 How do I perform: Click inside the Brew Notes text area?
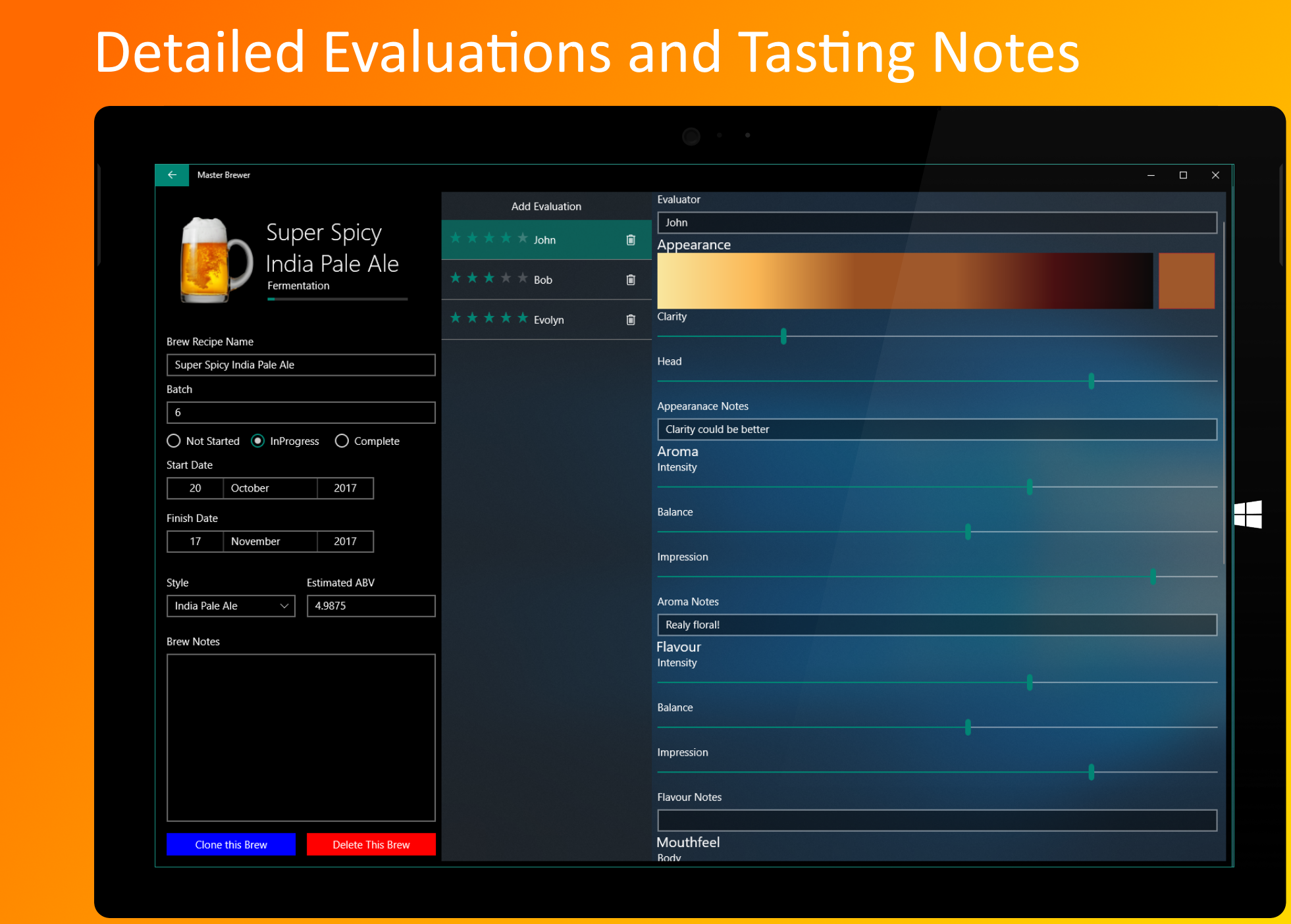click(300, 737)
